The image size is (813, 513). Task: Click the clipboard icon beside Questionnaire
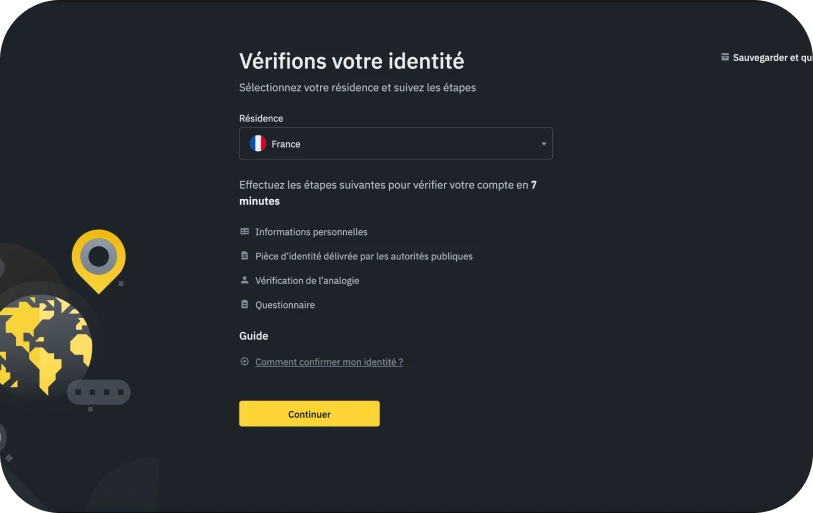pyautogui.click(x=245, y=304)
